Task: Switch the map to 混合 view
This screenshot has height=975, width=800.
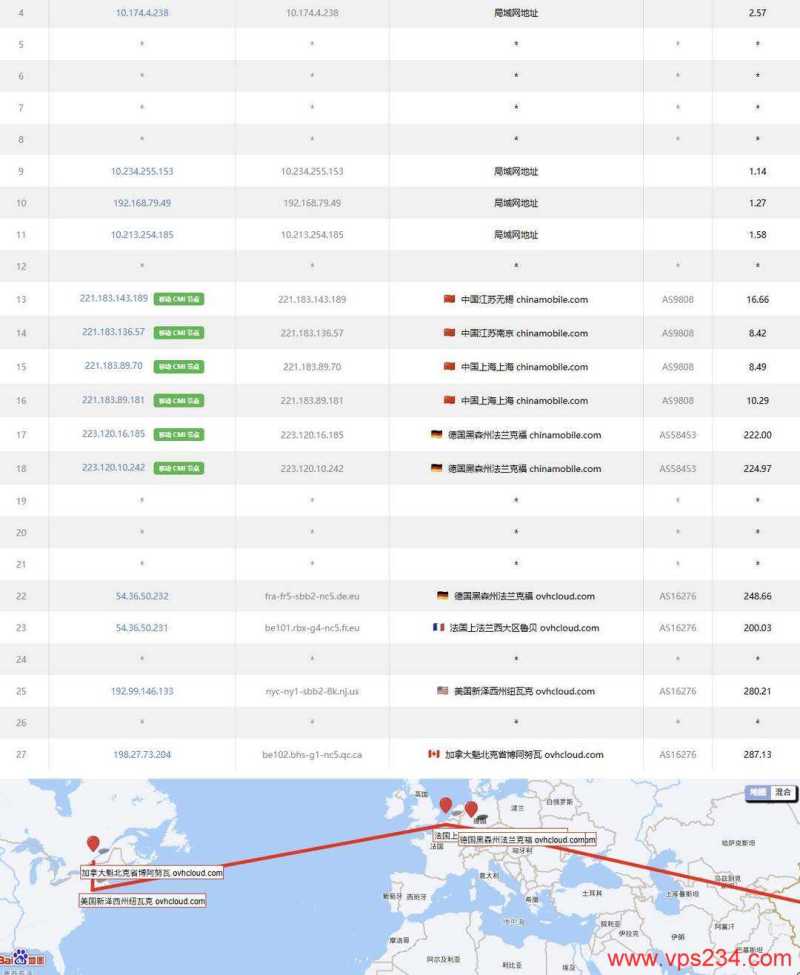Action: click(x=783, y=793)
